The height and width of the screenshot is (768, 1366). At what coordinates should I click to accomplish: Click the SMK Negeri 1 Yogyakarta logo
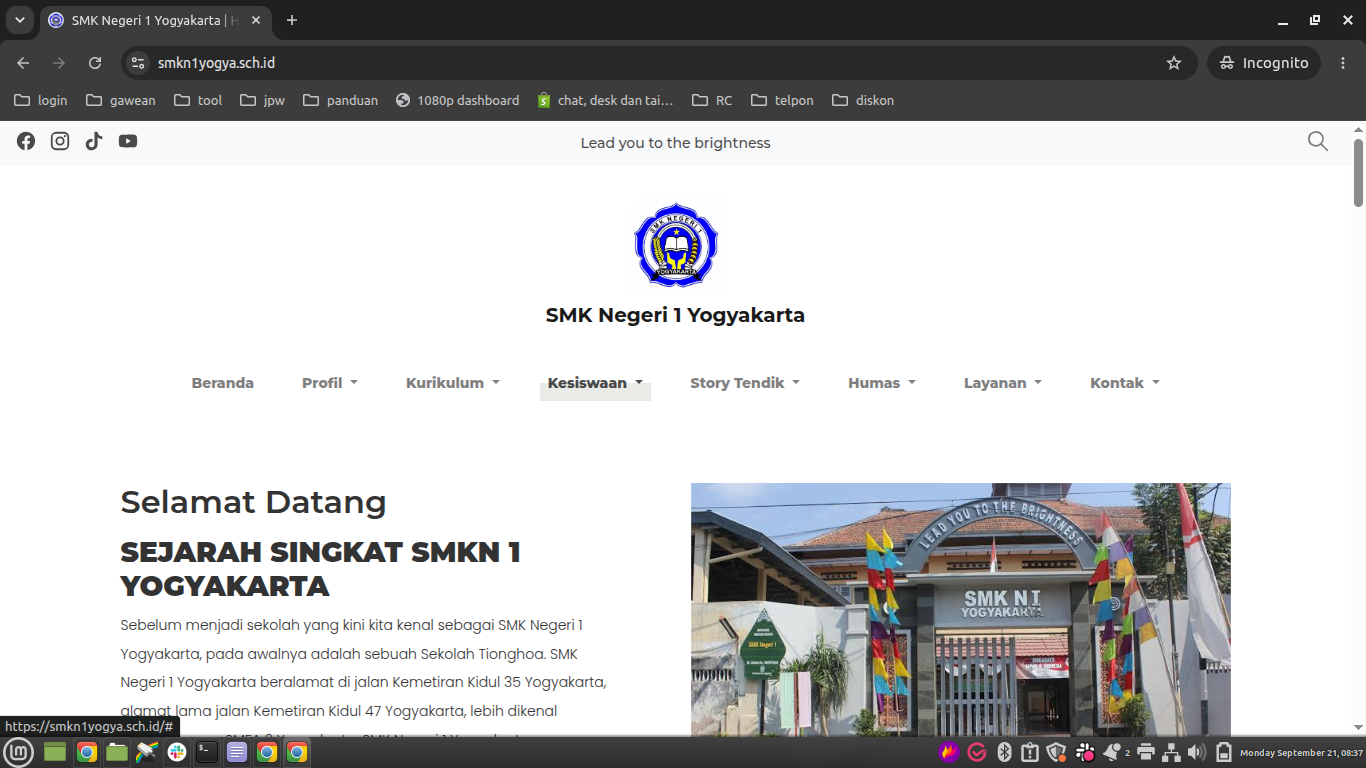tap(676, 245)
